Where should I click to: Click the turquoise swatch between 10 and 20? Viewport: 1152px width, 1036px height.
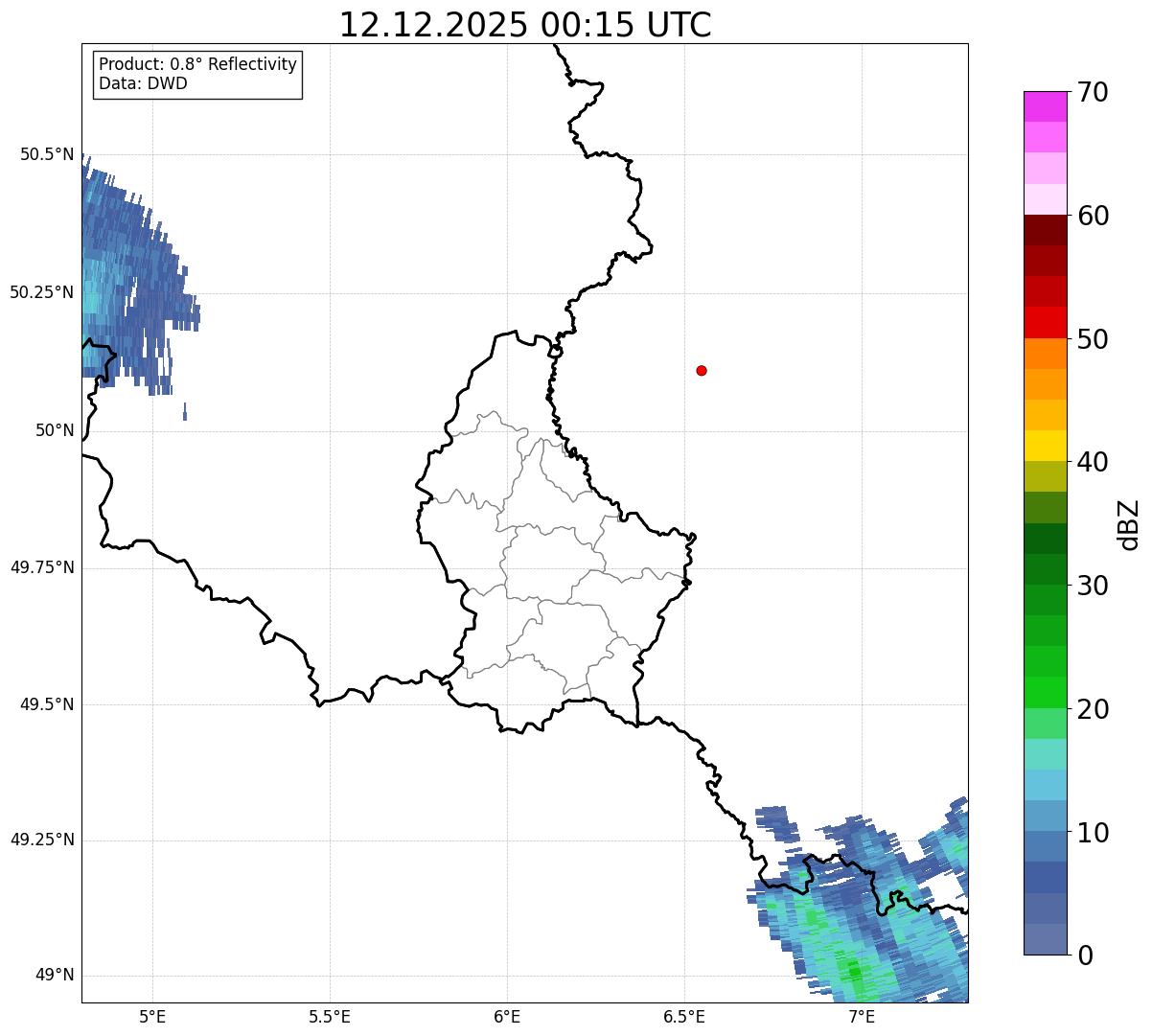coord(1045,754)
